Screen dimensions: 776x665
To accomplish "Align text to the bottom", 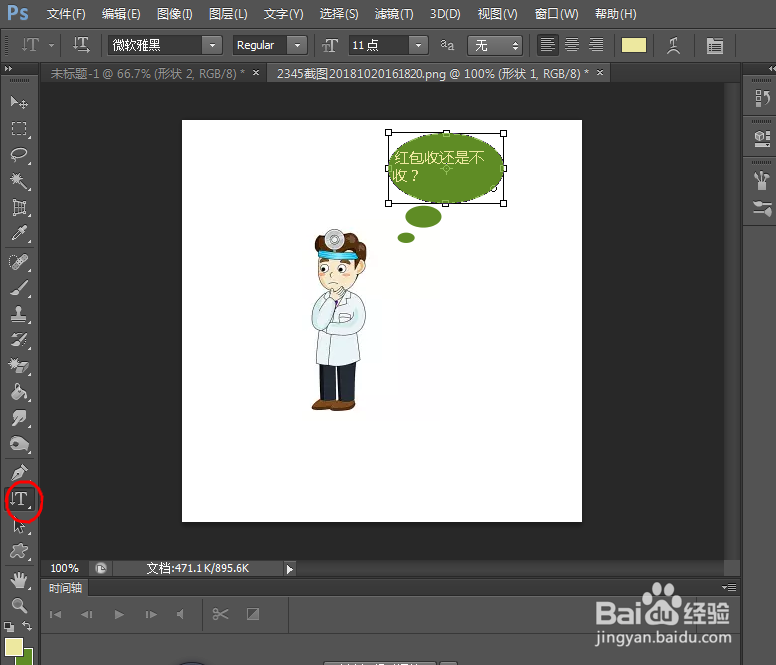I will pyautogui.click(x=596, y=45).
